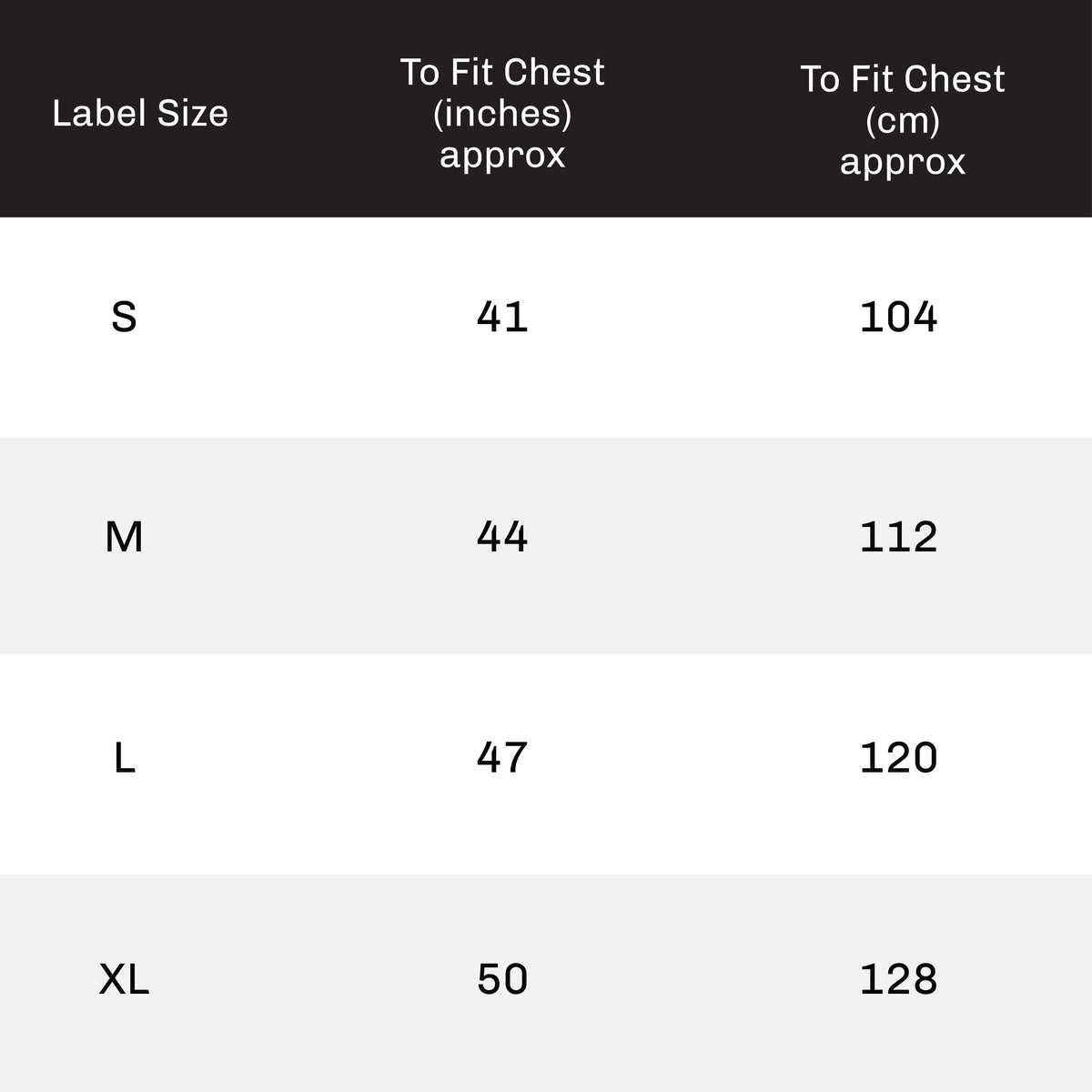The width and height of the screenshot is (1092, 1092).
Task: Pick the 120 cm chest value
Action: pyautogui.click(x=898, y=758)
